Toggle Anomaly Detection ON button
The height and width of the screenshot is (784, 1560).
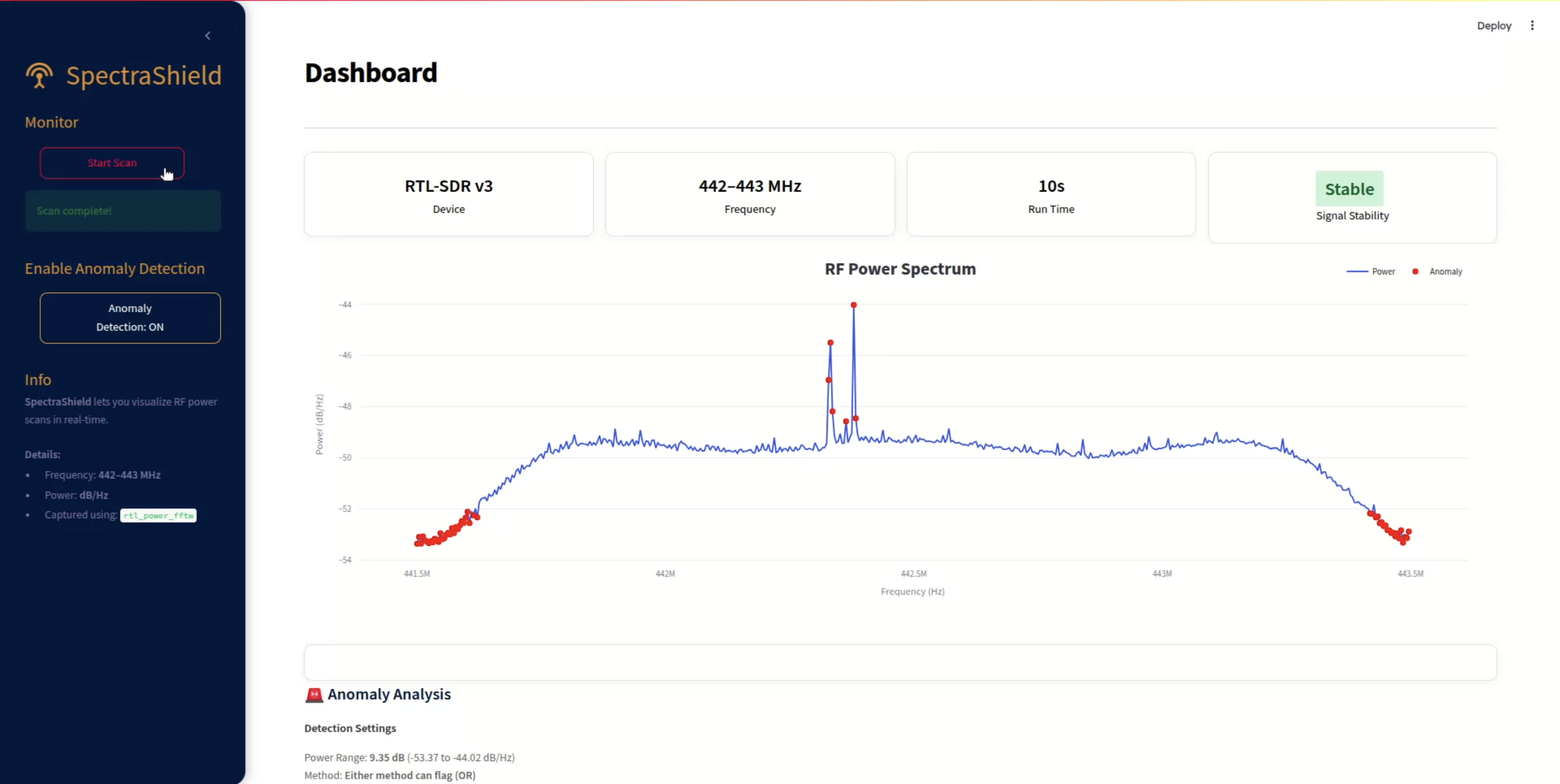point(130,318)
